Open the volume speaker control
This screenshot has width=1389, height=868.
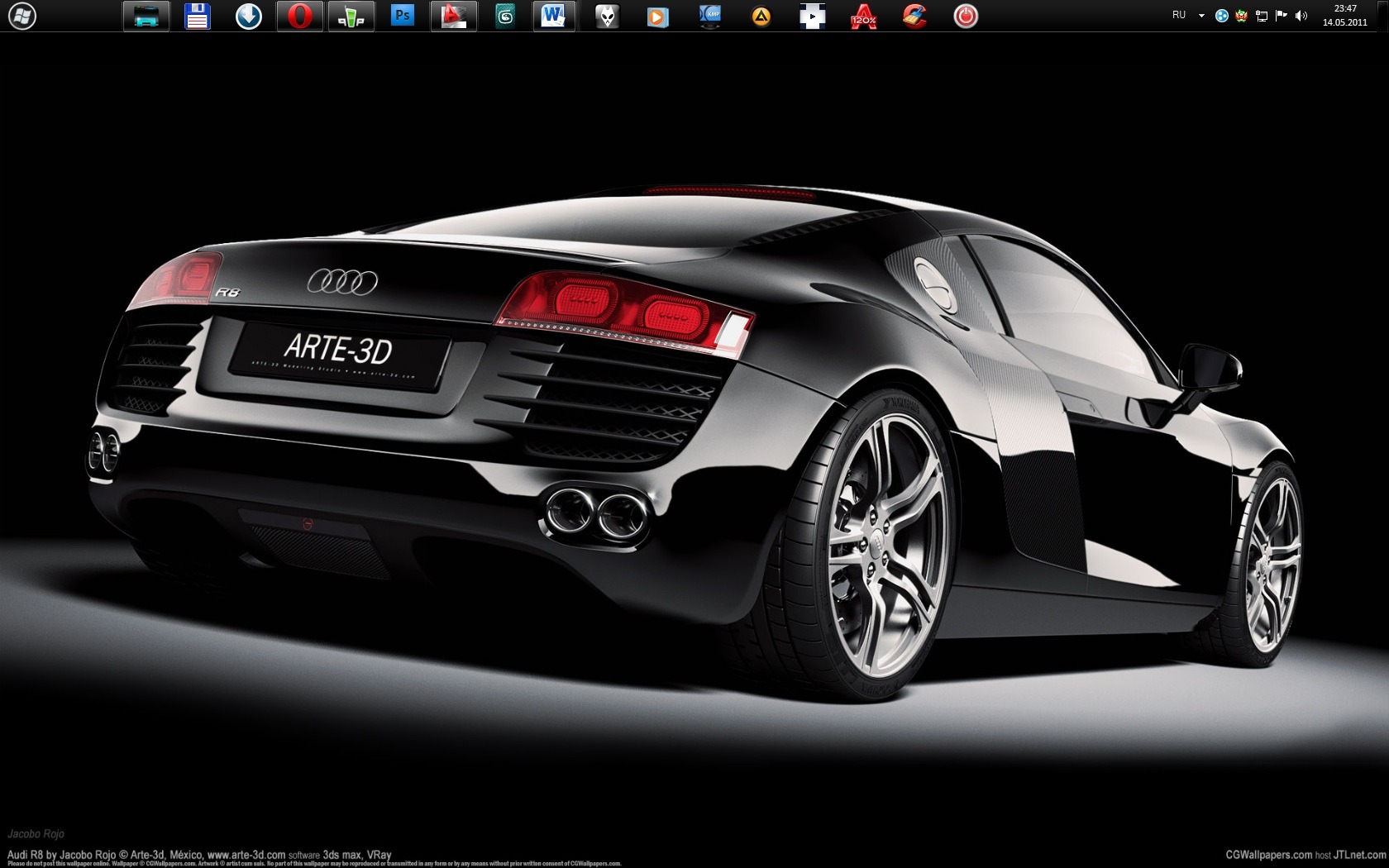click(1301, 16)
